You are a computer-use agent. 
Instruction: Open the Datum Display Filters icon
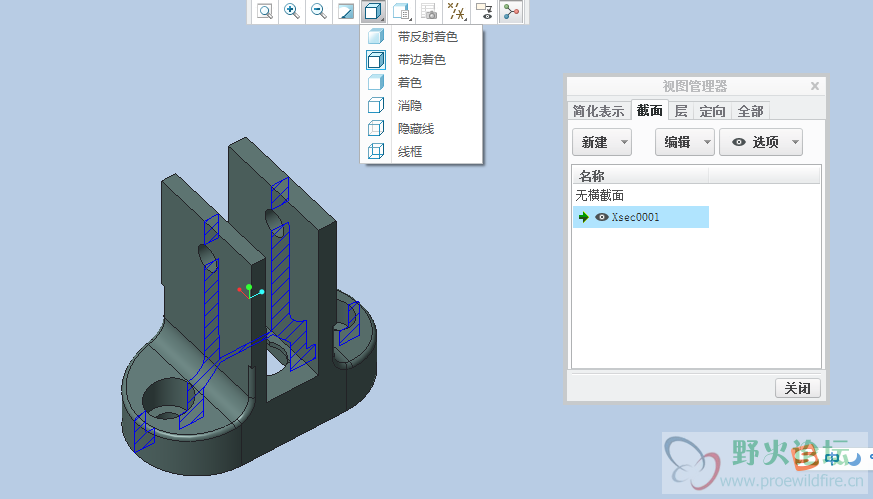(x=457, y=11)
